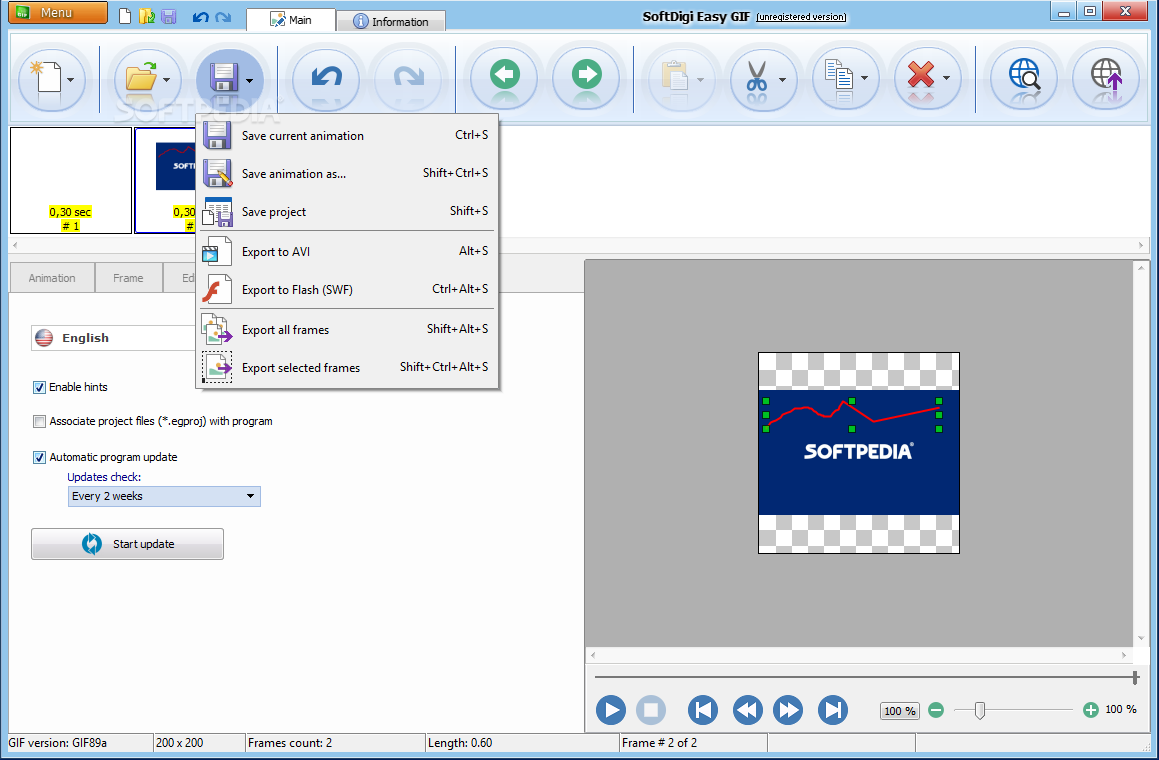1159x760 pixels.
Task: Expand the New animation dropdown arrow
Action: click(71, 80)
